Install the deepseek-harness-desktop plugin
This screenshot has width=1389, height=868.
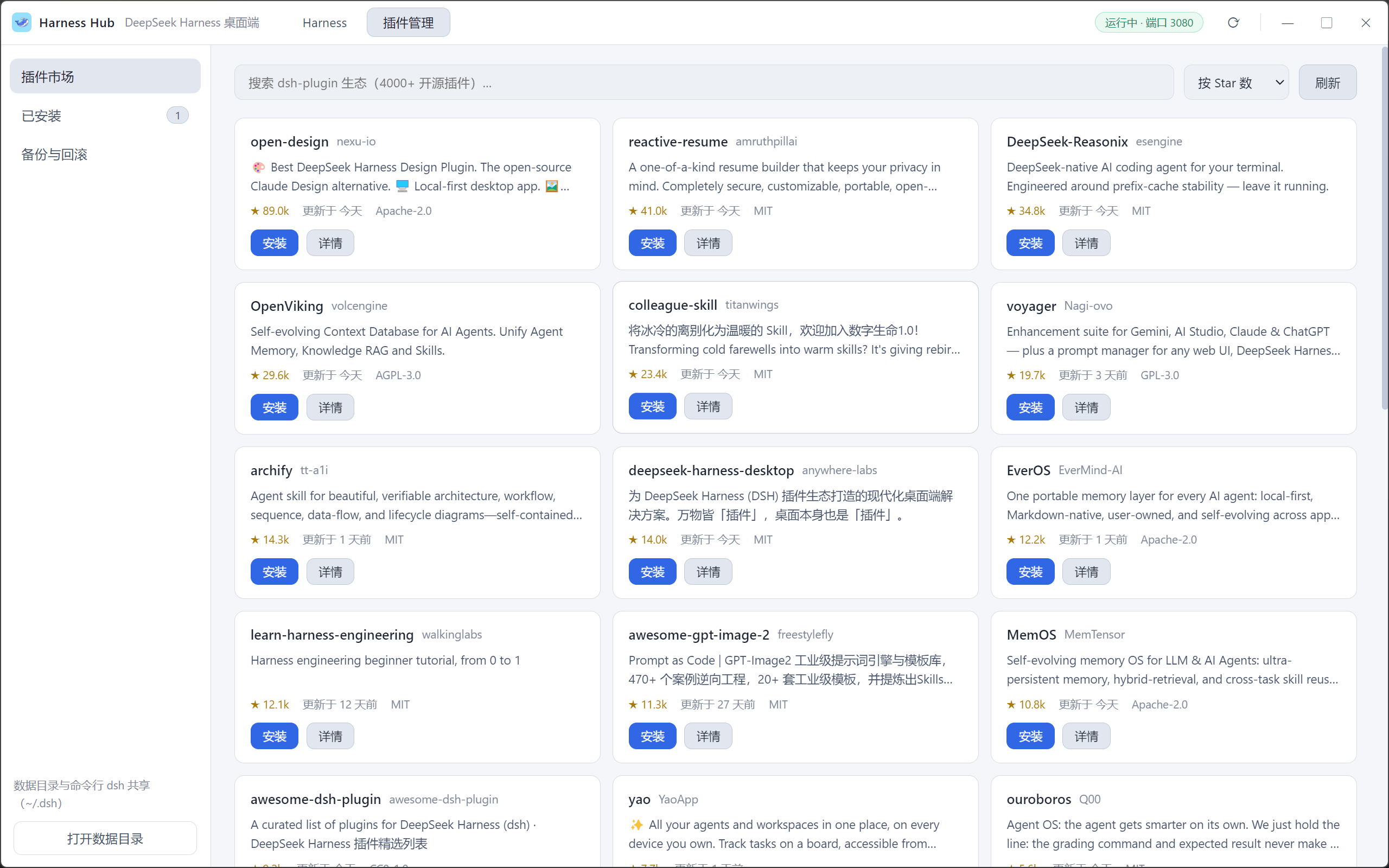pyautogui.click(x=653, y=571)
